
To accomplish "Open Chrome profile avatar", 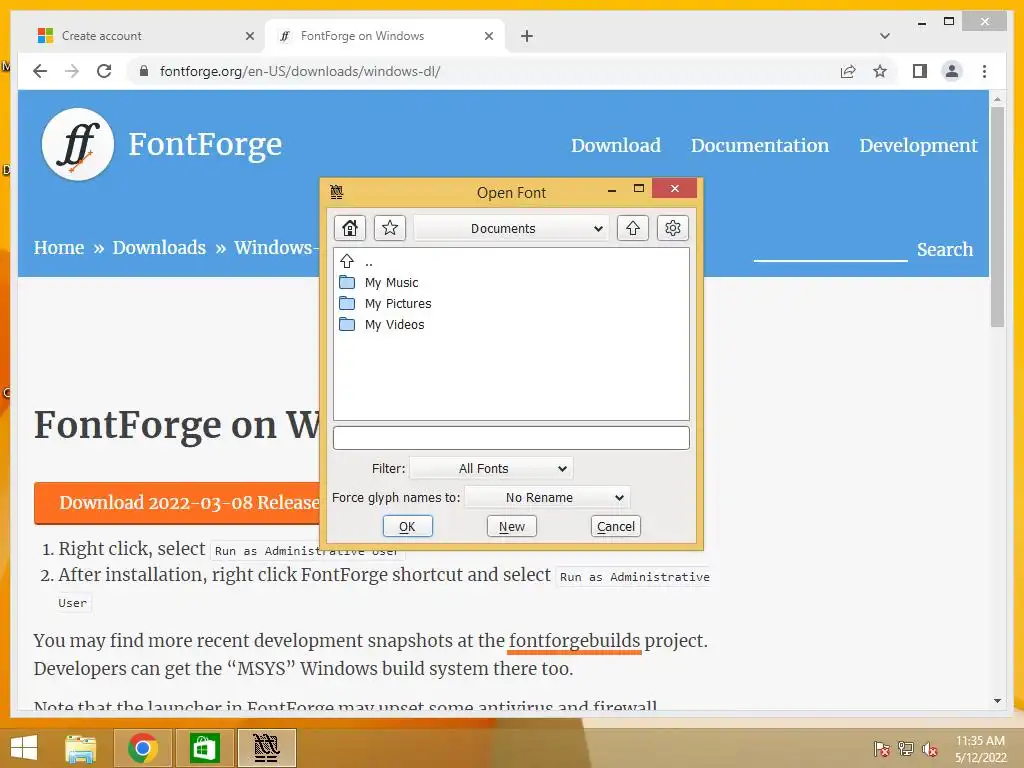I will (952, 71).
